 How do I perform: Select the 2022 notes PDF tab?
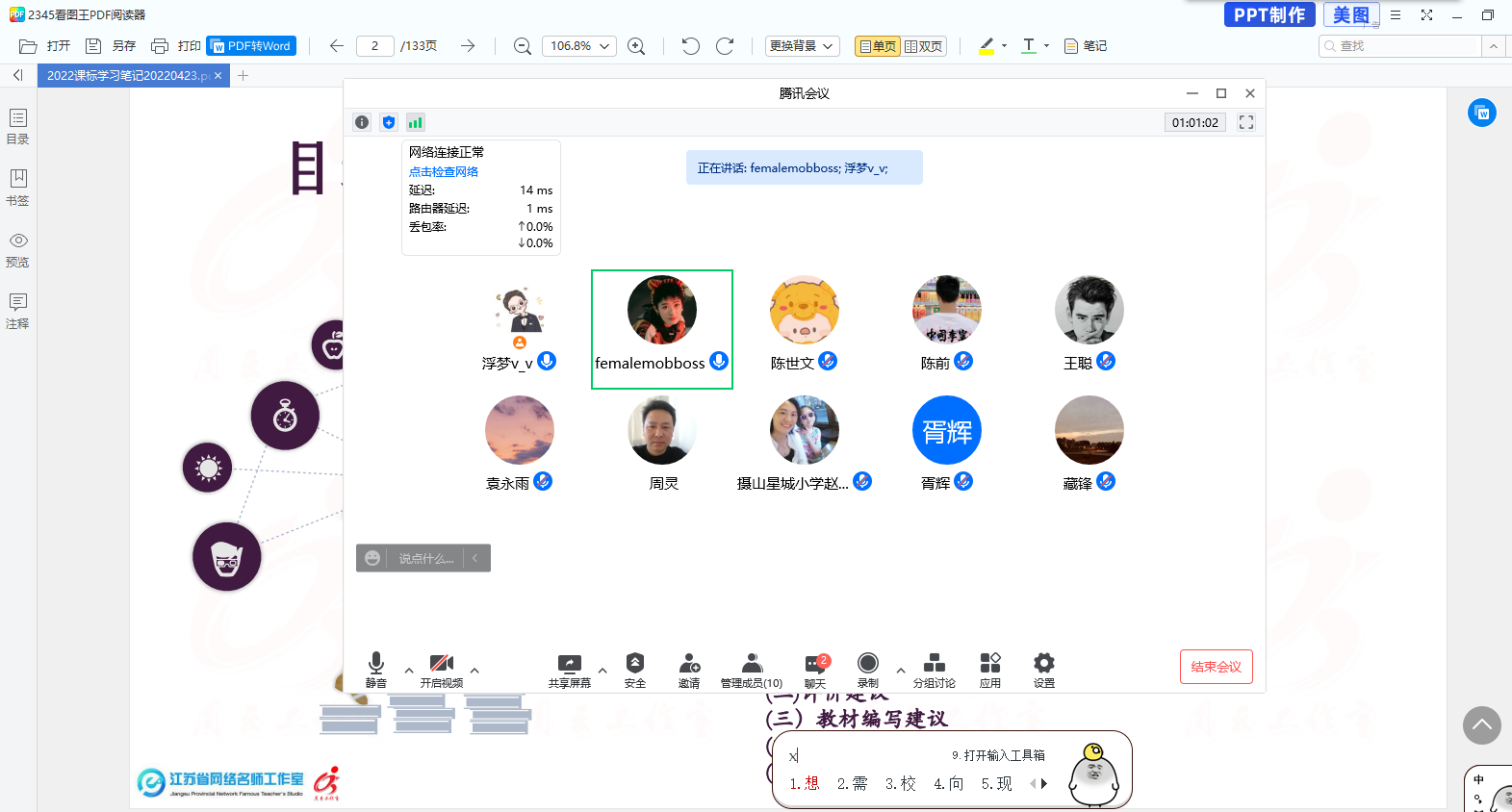(x=127, y=75)
